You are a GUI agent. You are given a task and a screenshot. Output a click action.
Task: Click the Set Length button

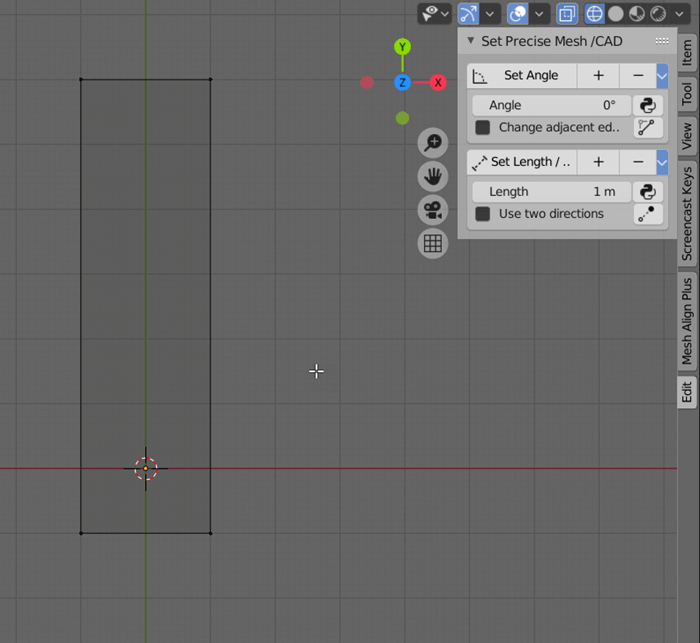[522, 162]
